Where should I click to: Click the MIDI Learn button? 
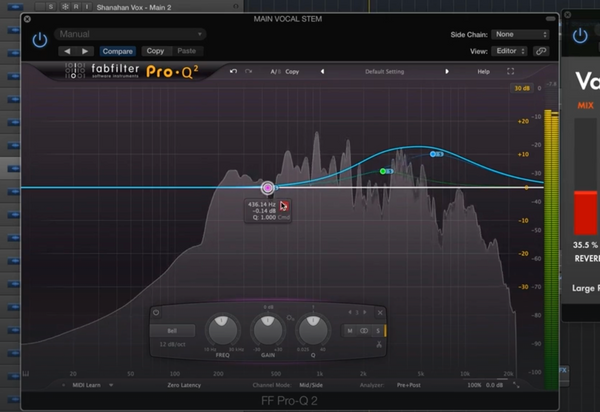86,385
